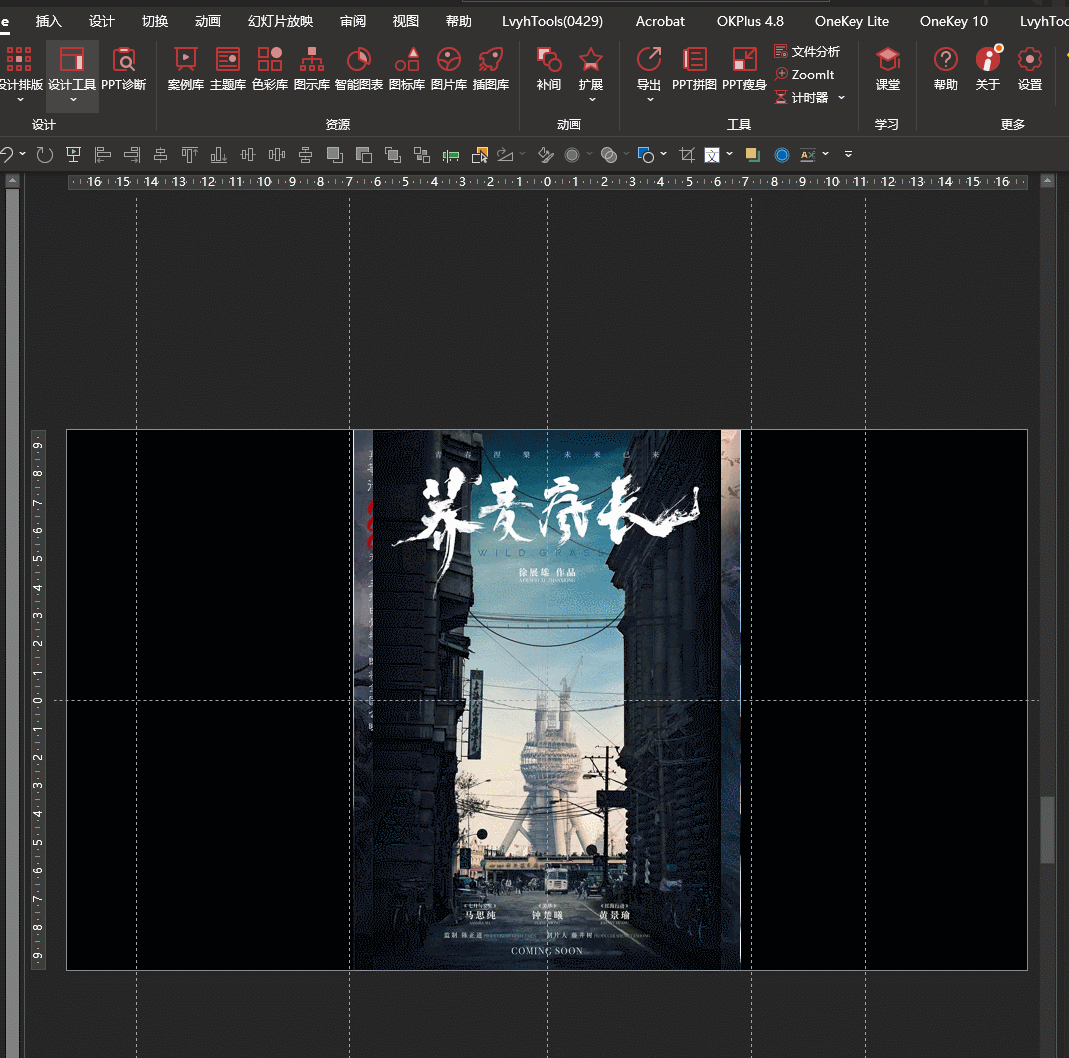
Task: Align selected objects left
Action: point(103,155)
